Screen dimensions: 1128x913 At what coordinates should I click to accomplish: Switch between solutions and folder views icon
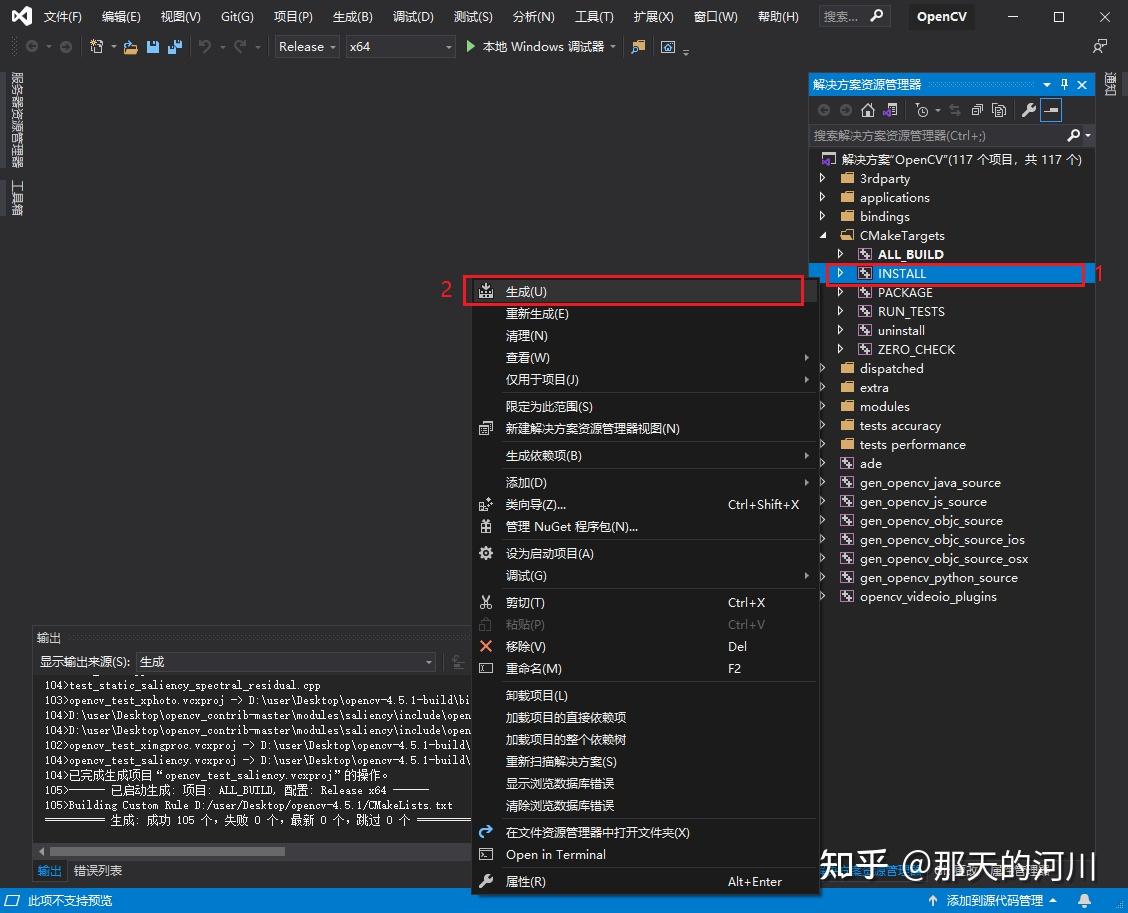[x=890, y=110]
